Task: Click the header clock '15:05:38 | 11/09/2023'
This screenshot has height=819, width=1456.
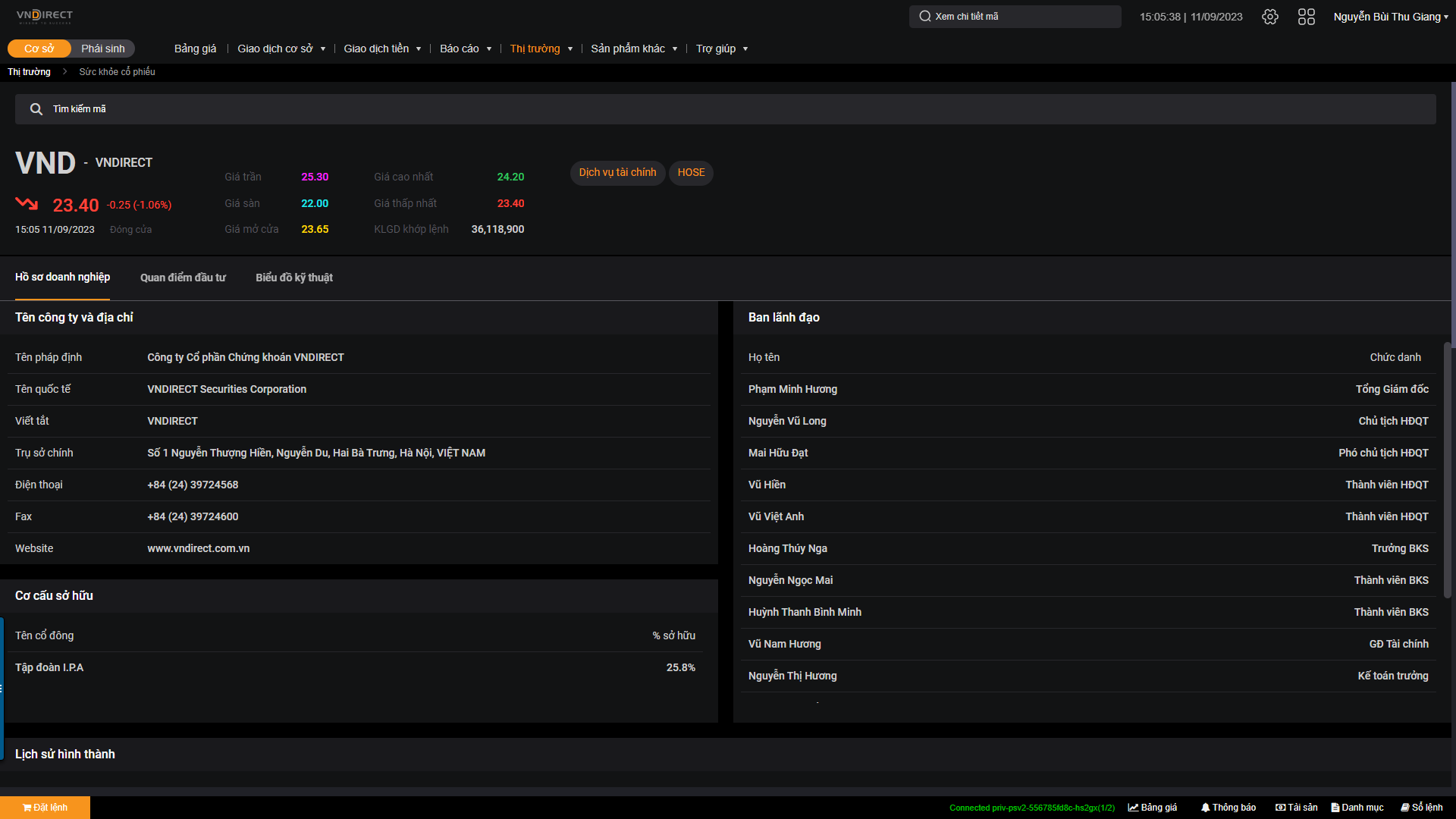Action: (x=1191, y=17)
